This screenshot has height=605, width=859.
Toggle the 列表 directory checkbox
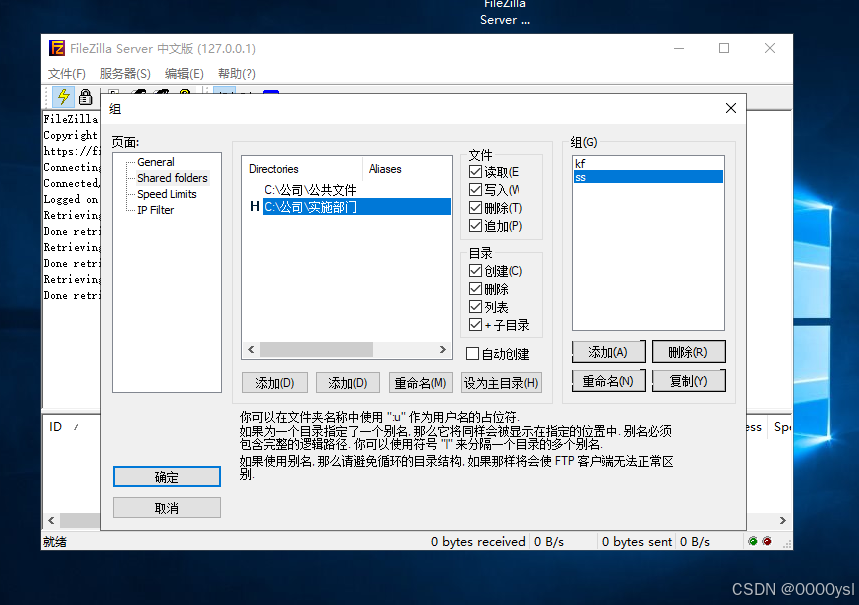tap(475, 307)
